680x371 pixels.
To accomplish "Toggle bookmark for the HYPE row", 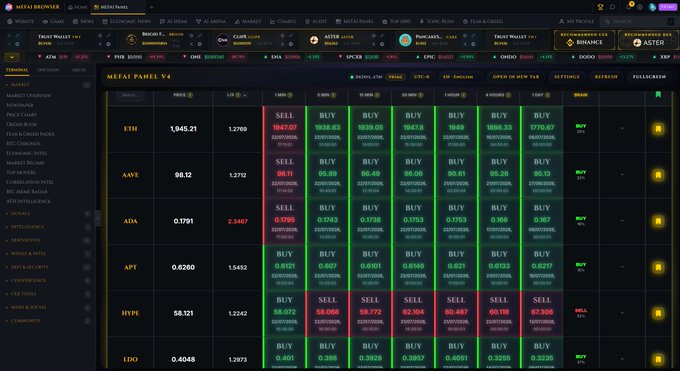I will 658,313.
